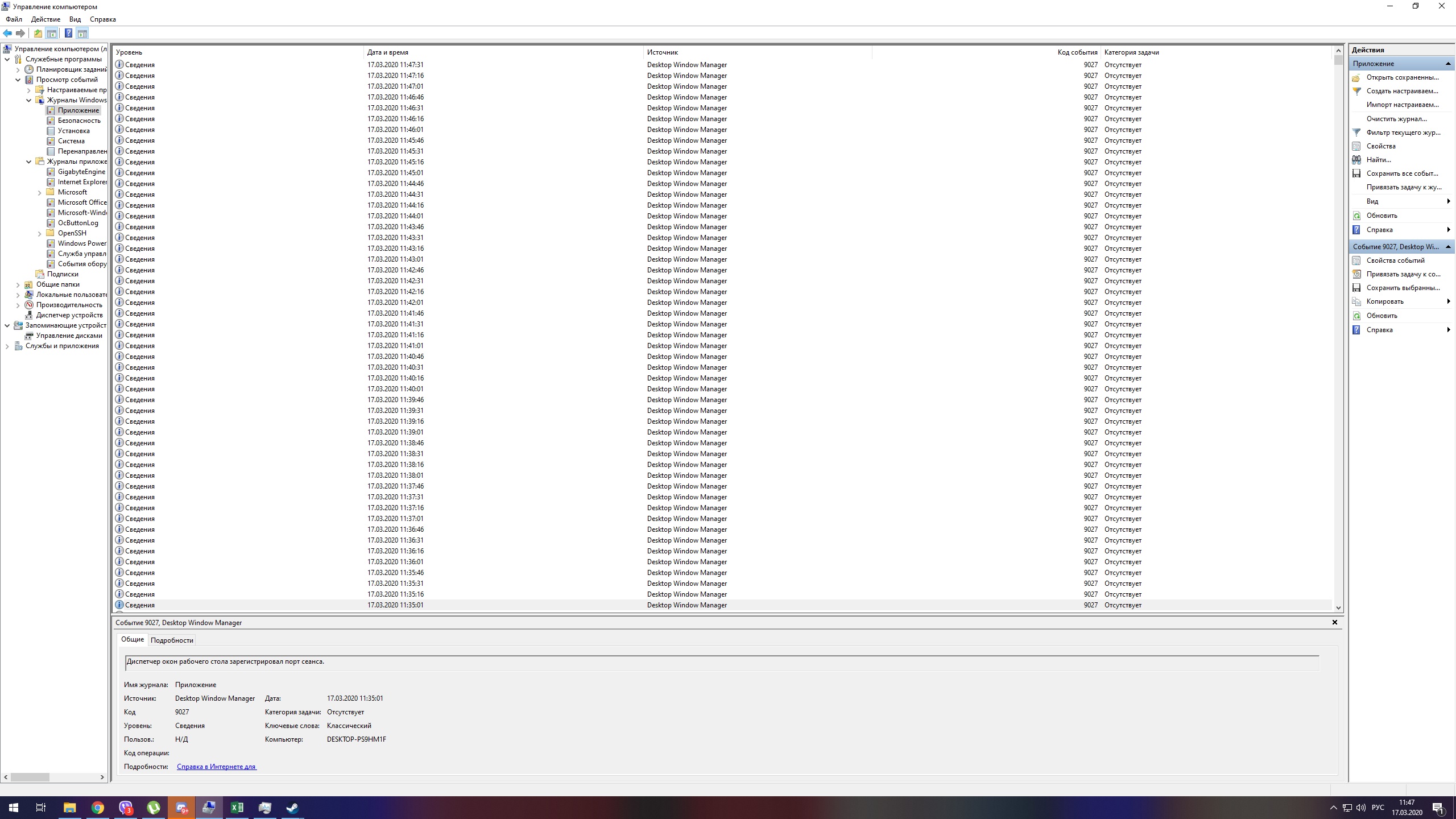The image size is (1456, 819).
Task: Click the Фильтр текущего журнала funnel icon
Action: pyautogui.click(x=1356, y=133)
